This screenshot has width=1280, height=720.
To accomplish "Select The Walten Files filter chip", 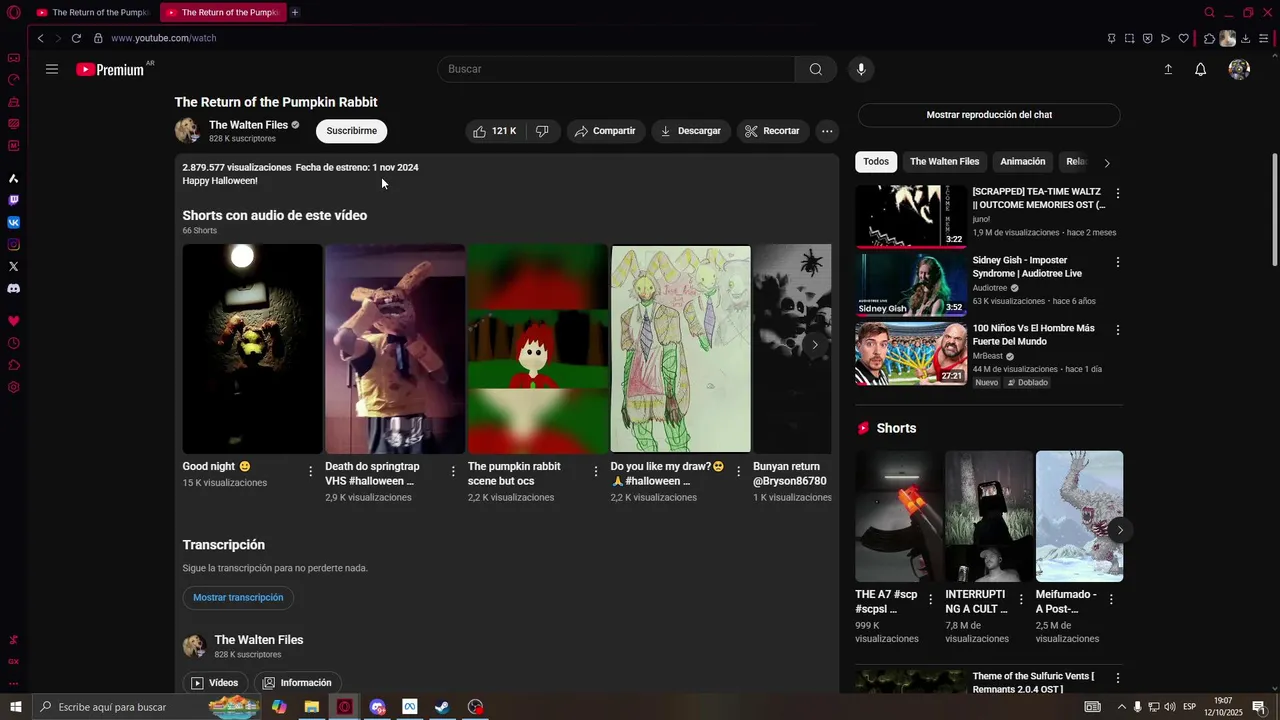I will tap(944, 162).
